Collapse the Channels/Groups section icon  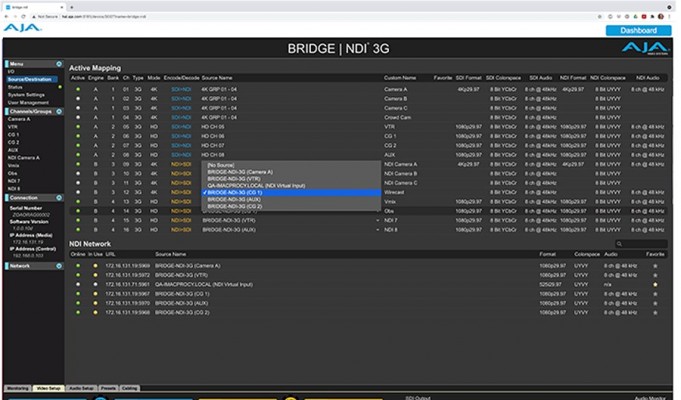click(59, 112)
